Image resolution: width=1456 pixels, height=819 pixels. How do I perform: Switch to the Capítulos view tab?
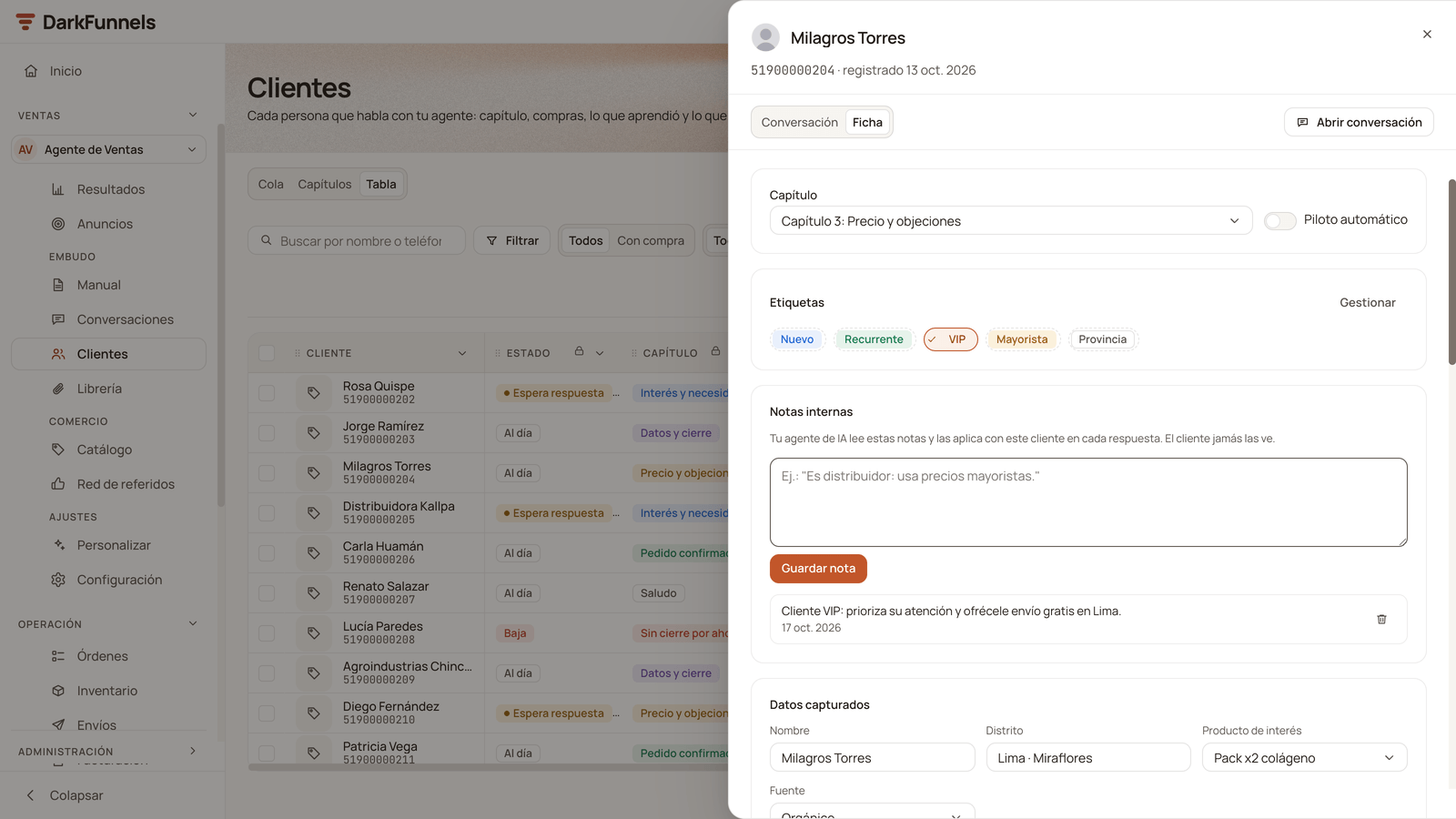coord(324,185)
